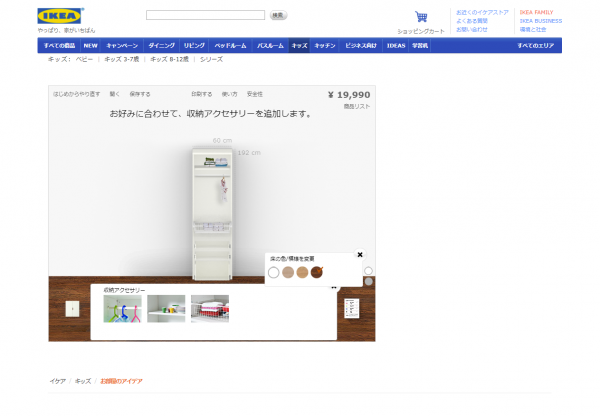Image resolution: width=600 pixels, height=416 pixels.
Task: Open 学習机 menu item
Action: tap(420, 46)
